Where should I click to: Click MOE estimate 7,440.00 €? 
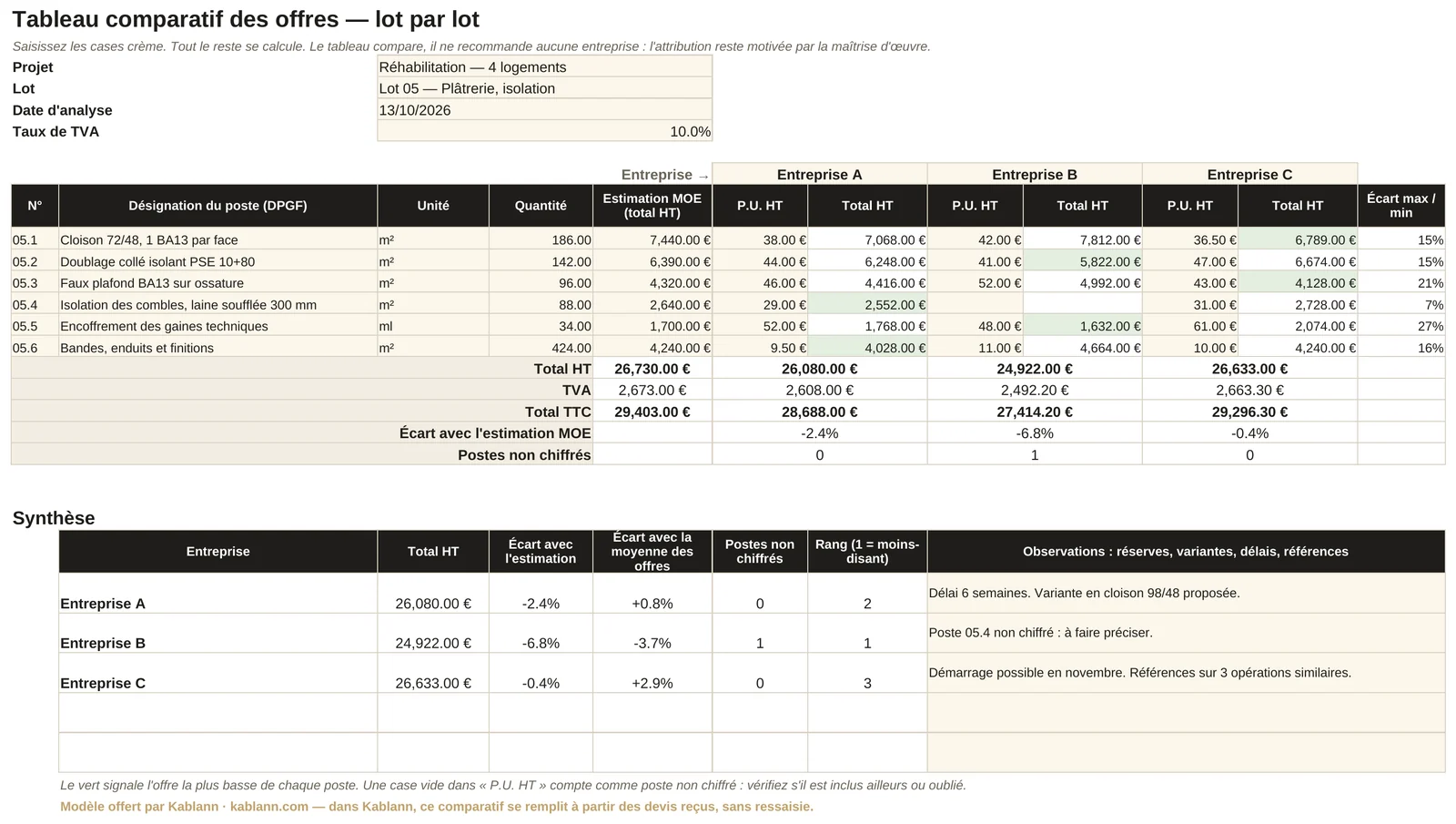652,239
